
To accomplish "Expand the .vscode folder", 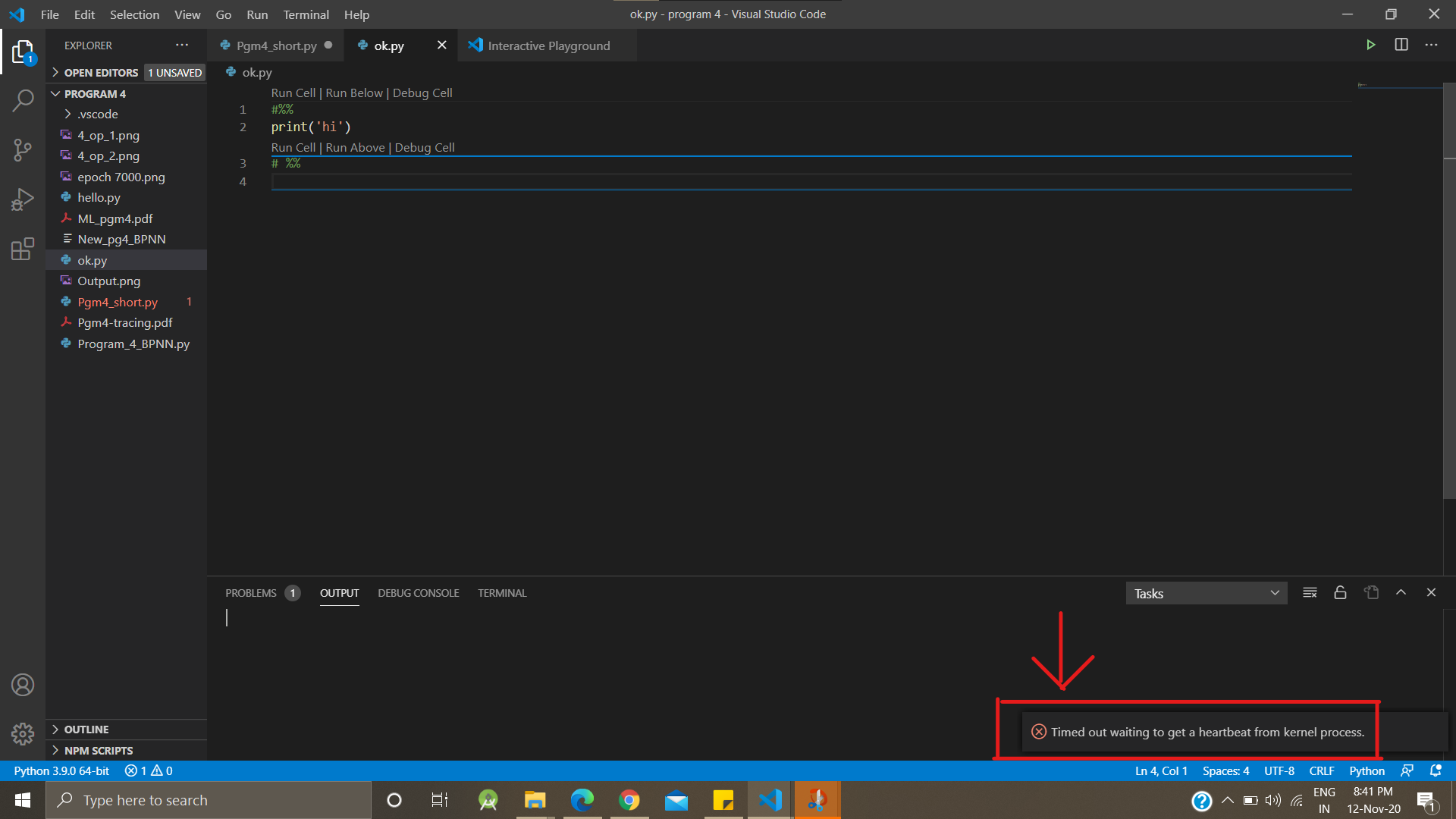I will click(x=97, y=115).
